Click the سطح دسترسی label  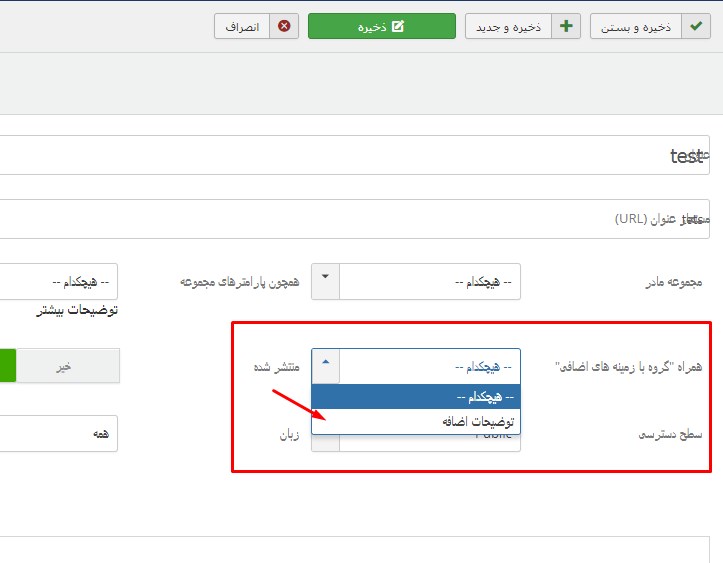[670, 434]
